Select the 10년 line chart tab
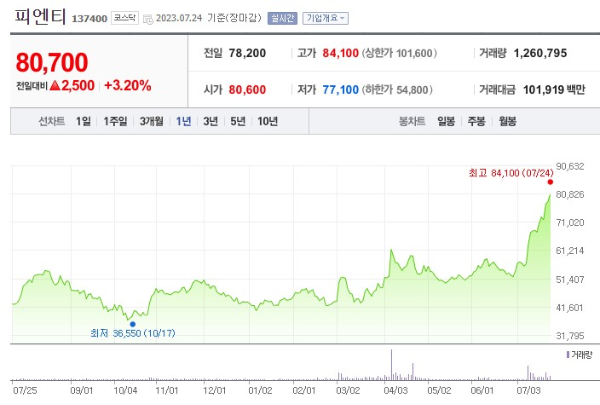This screenshot has height=405, width=600. point(267,121)
